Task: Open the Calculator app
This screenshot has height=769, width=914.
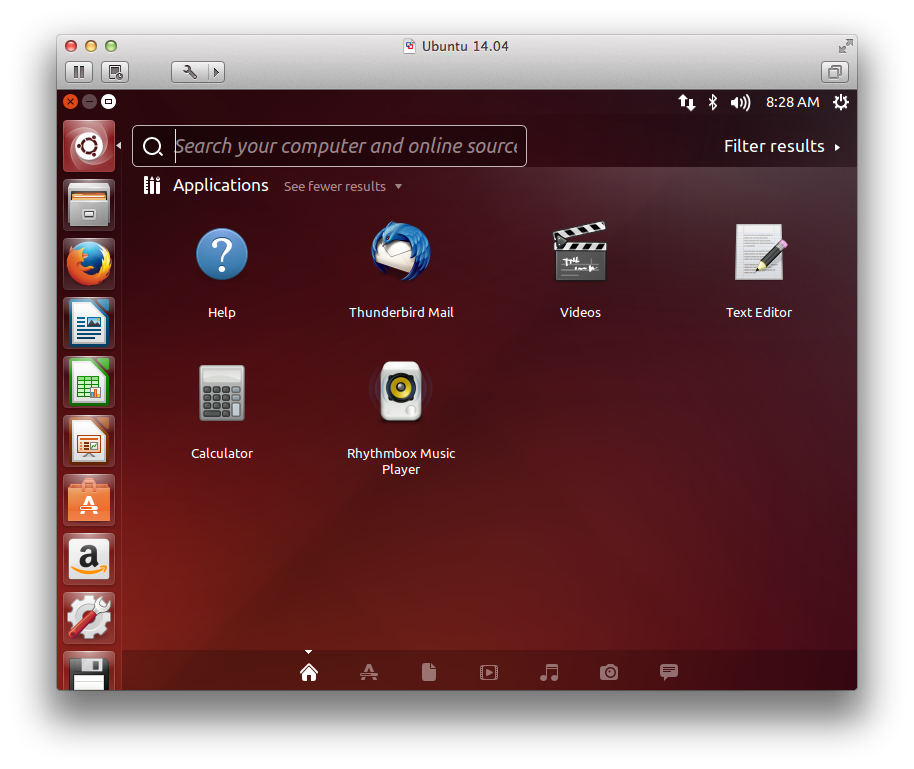Action: click(221, 393)
